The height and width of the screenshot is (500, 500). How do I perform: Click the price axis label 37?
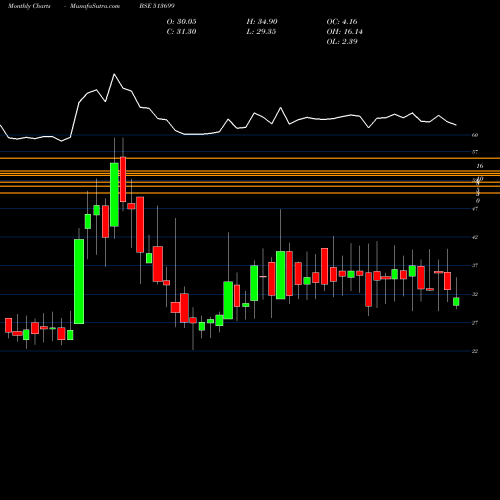click(x=475, y=266)
